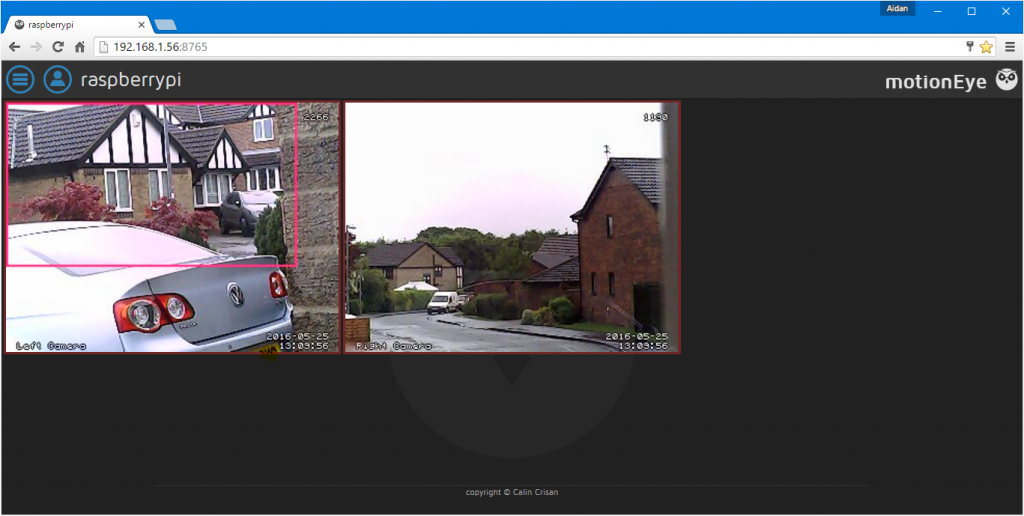Image resolution: width=1024 pixels, height=516 pixels.
Task: Click the user account icon beside raspberrypi
Action: coord(58,80)
